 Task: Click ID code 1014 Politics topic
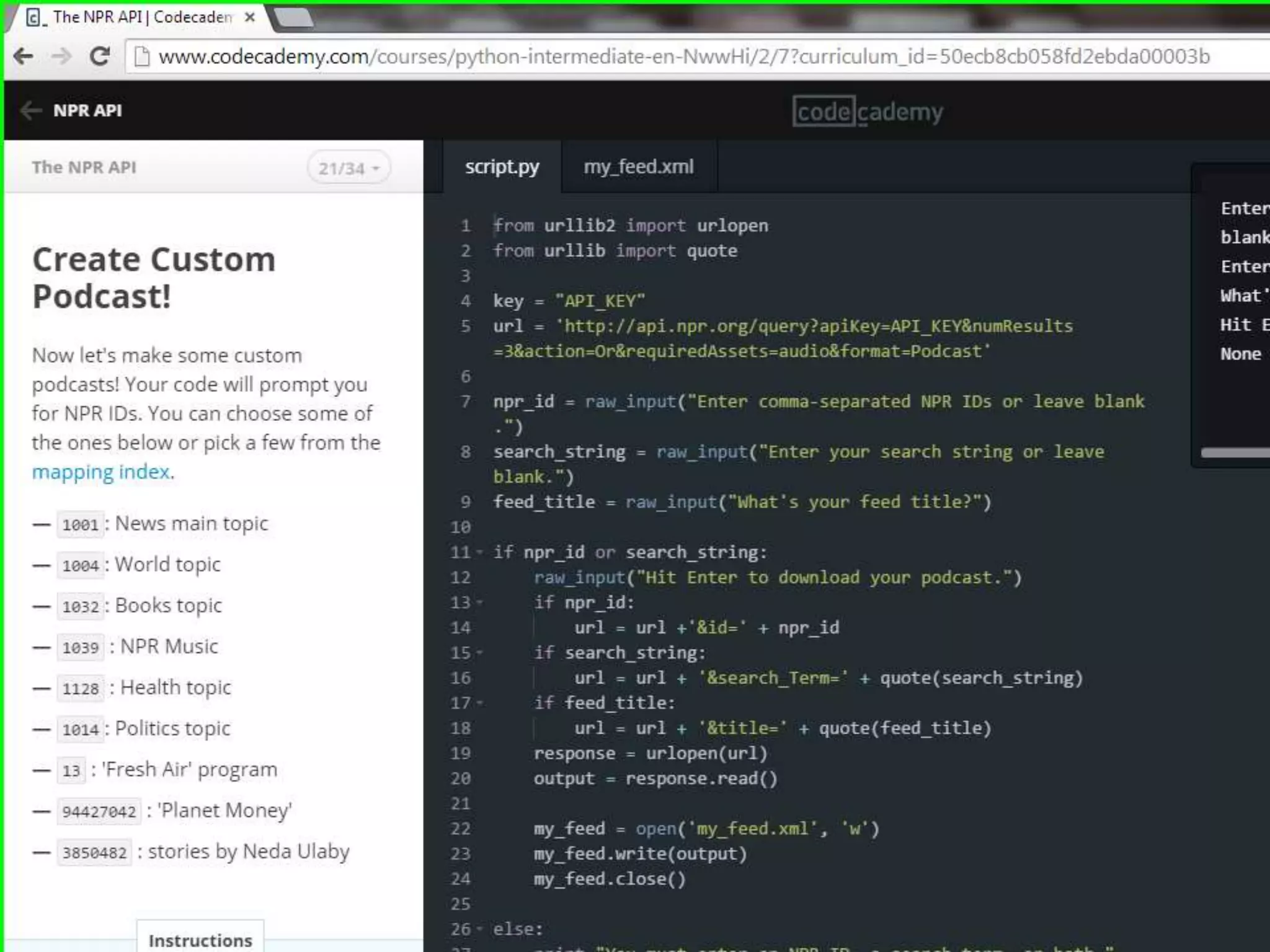[80, 729]
